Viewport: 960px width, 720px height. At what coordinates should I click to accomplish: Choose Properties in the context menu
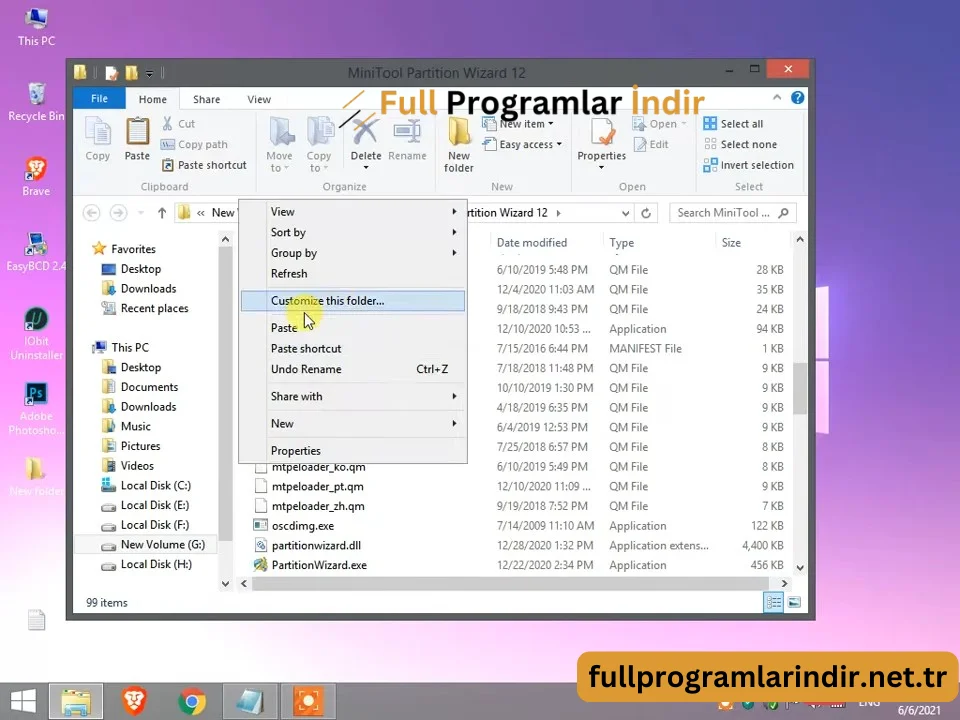(353, 451)
